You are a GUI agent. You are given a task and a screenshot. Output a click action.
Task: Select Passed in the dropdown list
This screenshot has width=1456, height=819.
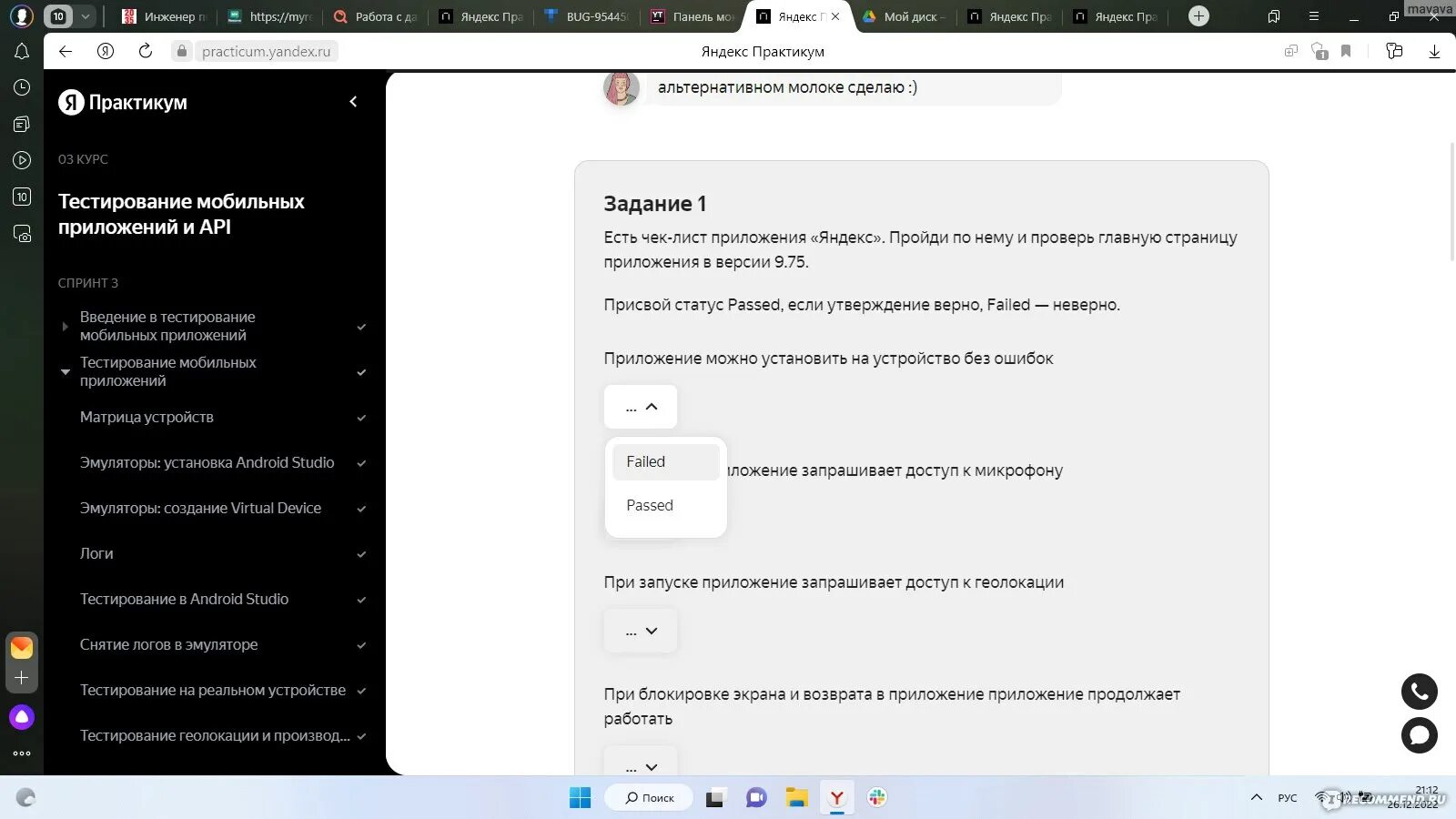665,506
